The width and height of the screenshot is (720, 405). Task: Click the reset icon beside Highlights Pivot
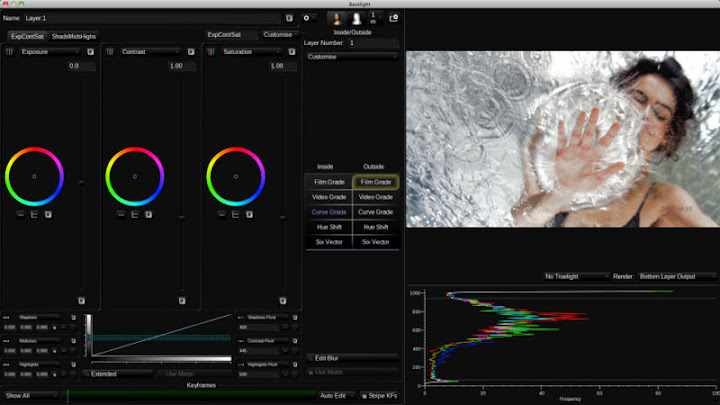click(295, 365)
